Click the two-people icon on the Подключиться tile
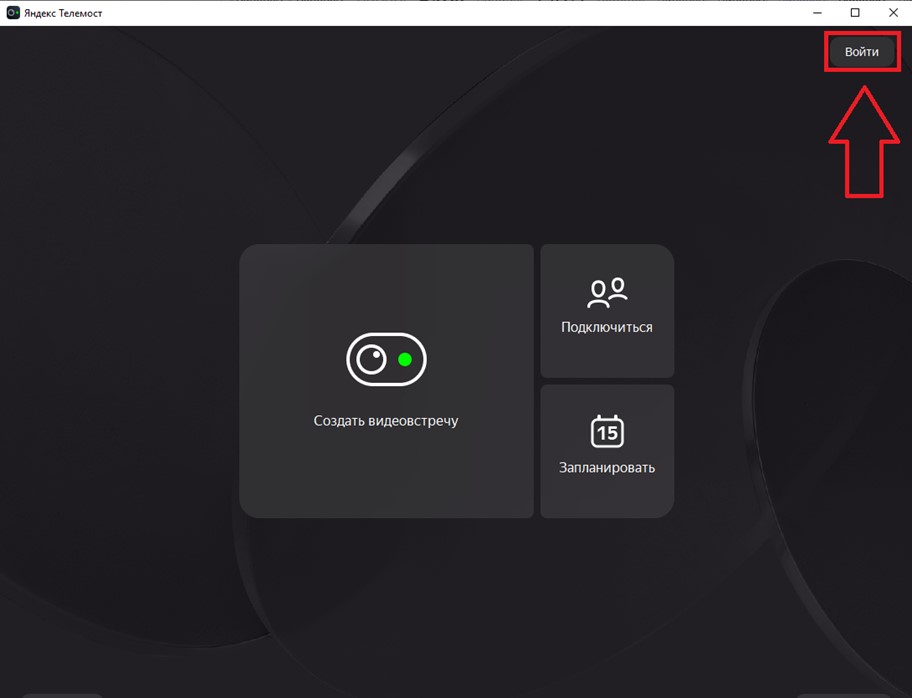Screen dimensions: 912x698 tap(607, 292)
